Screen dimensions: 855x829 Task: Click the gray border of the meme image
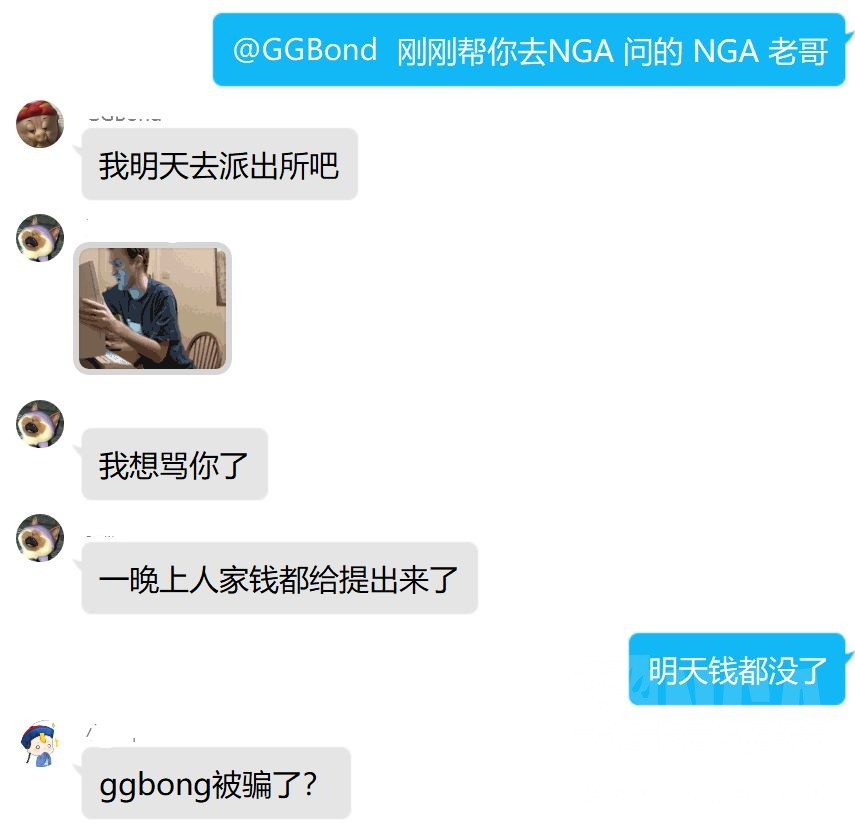[x=76, y=308]
